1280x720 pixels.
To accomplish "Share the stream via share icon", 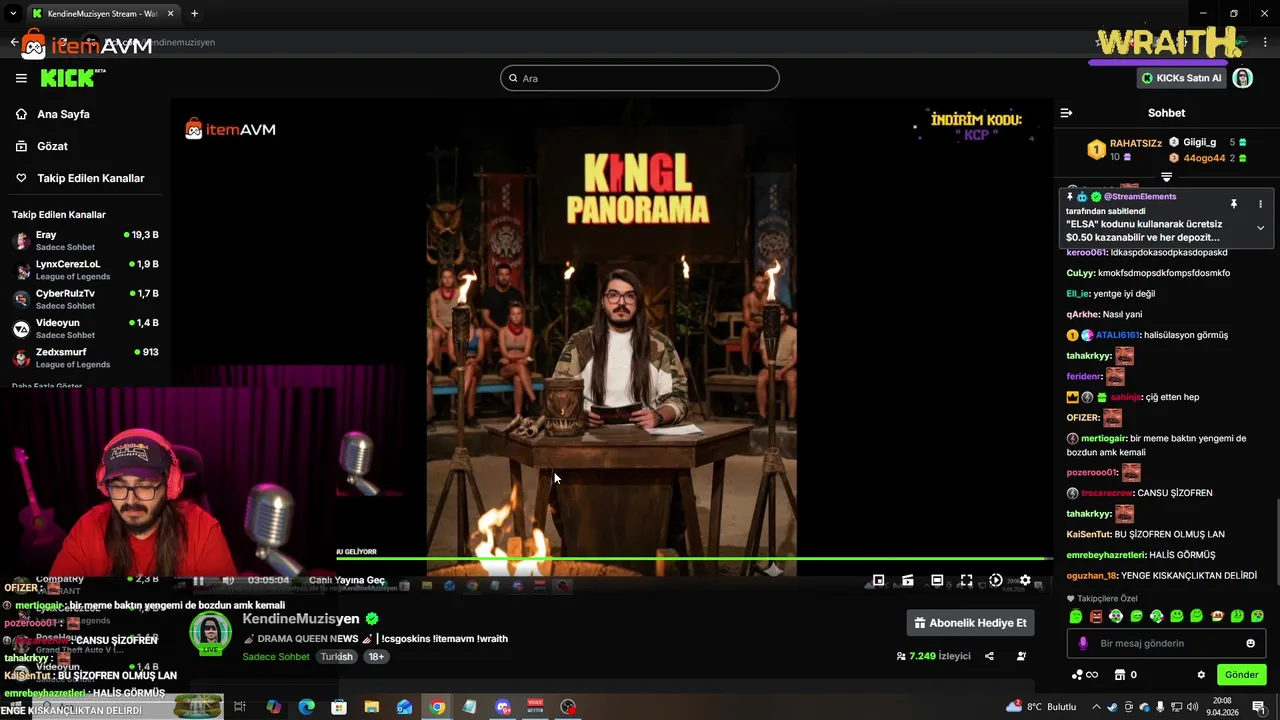I will [989, 656].
